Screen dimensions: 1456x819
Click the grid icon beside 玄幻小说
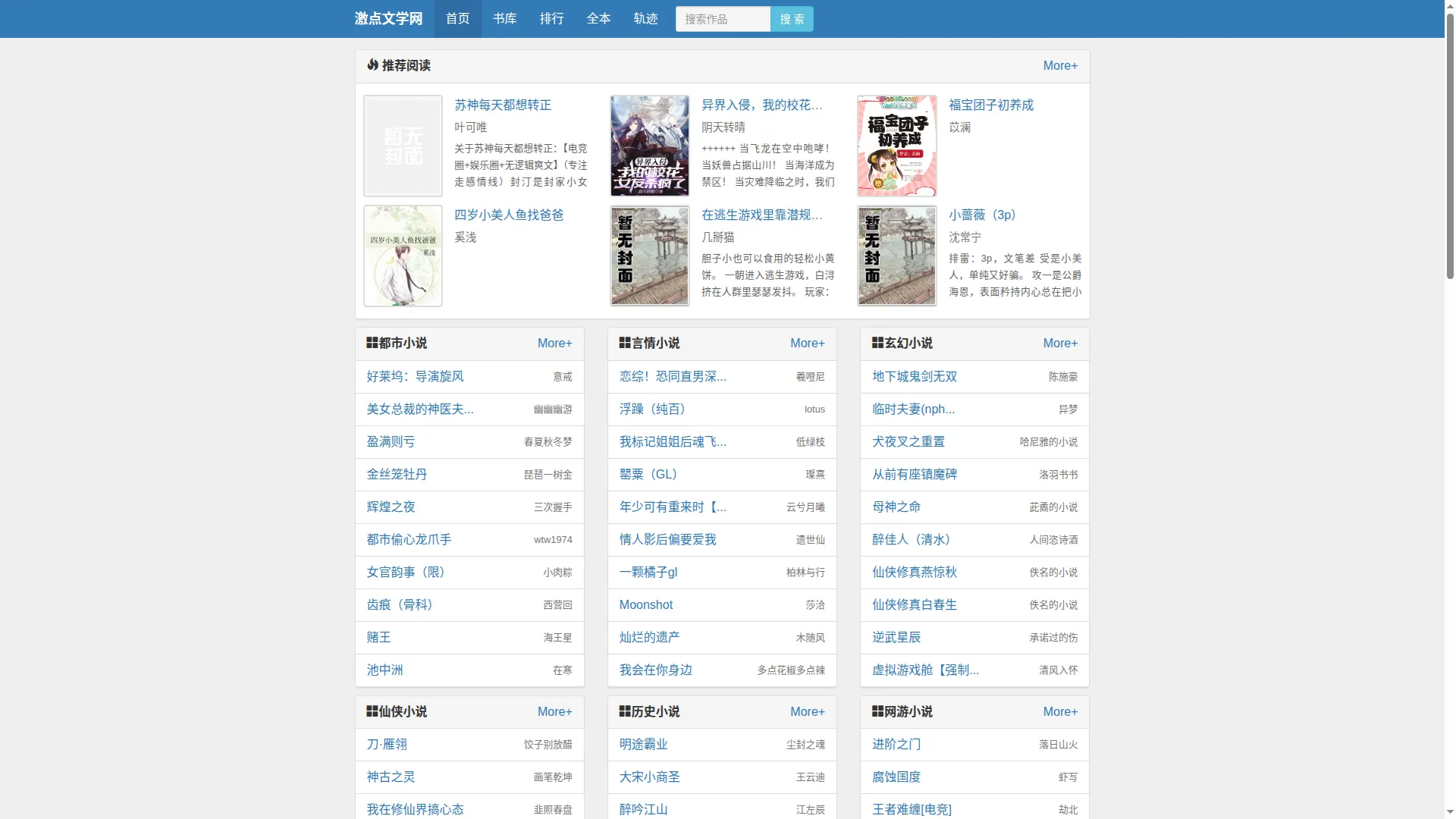(x=877, y=343)
